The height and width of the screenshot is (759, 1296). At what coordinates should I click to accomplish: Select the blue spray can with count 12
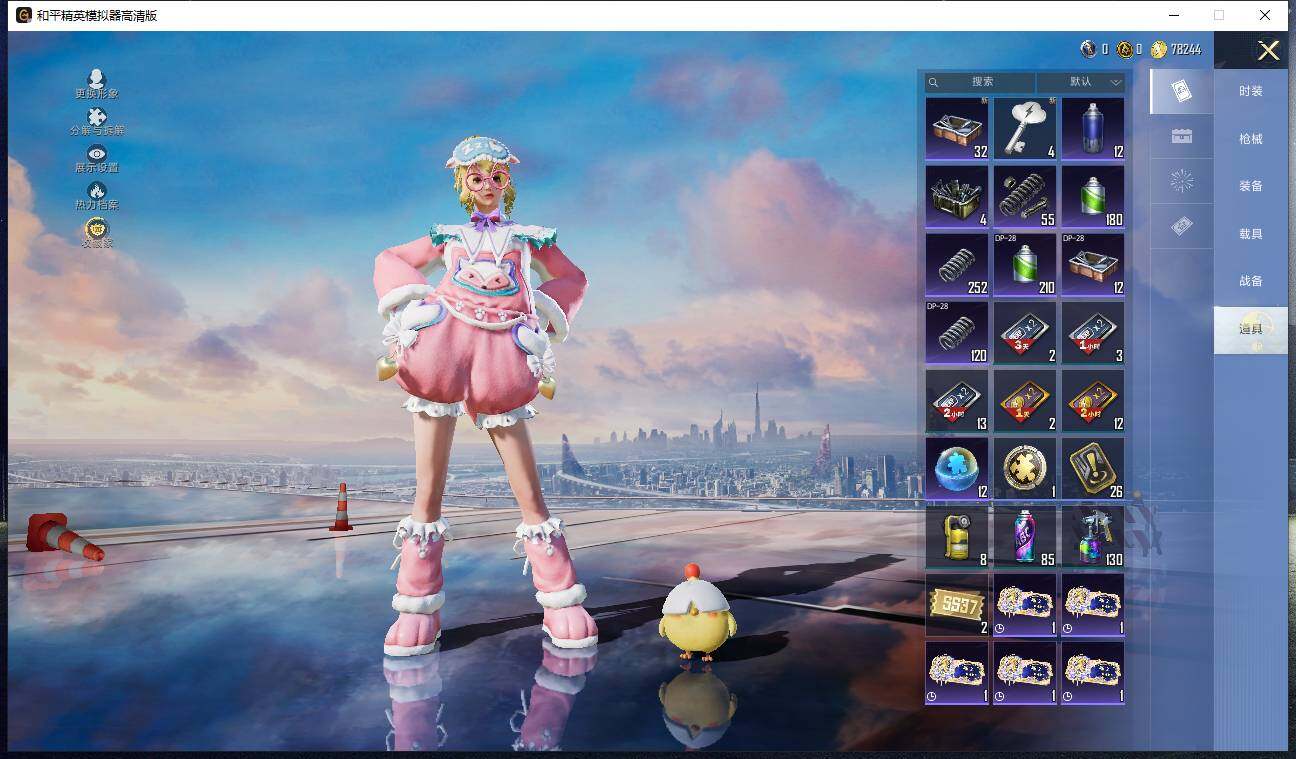point(1093,129)
